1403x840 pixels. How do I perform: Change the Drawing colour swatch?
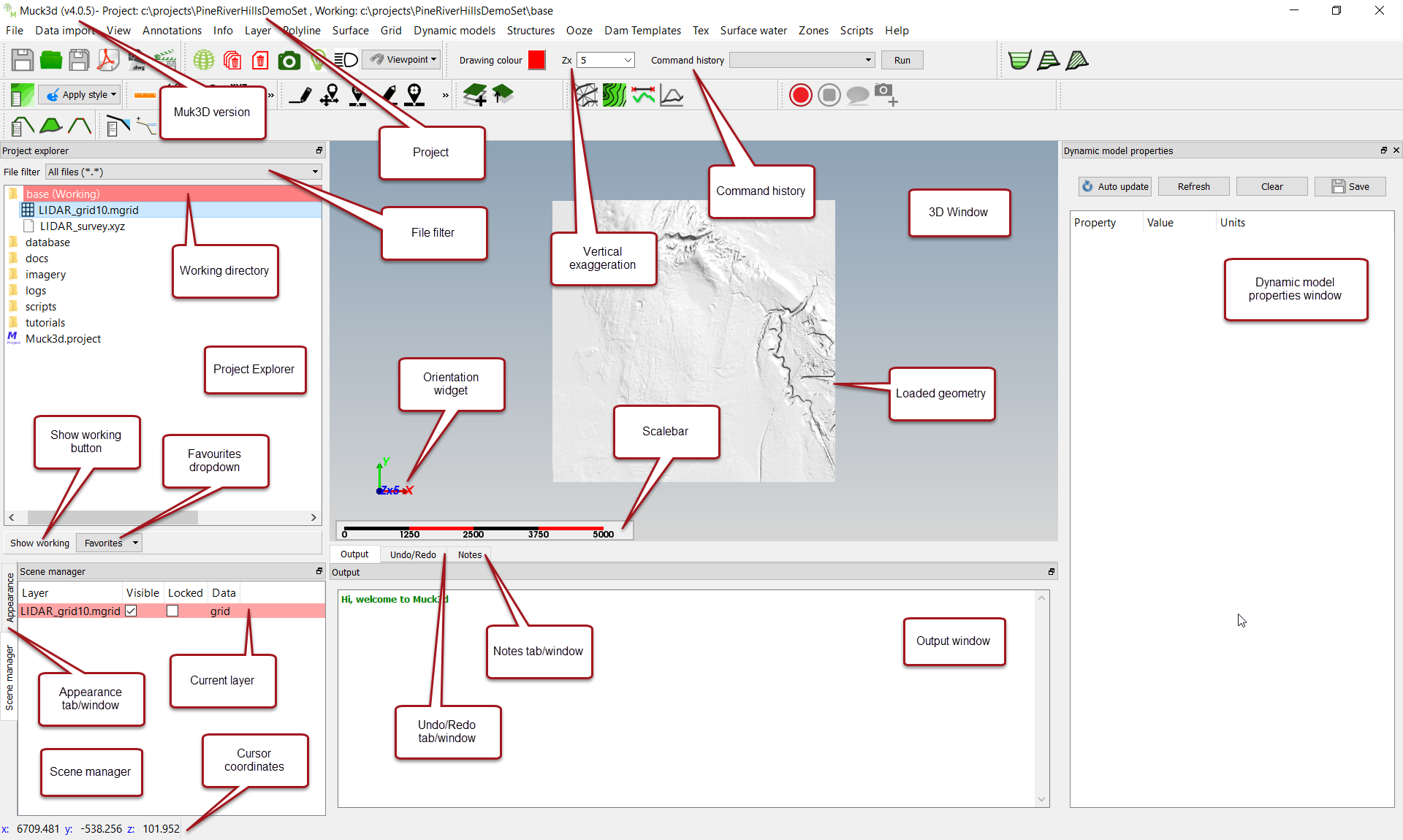click(536, 60)
